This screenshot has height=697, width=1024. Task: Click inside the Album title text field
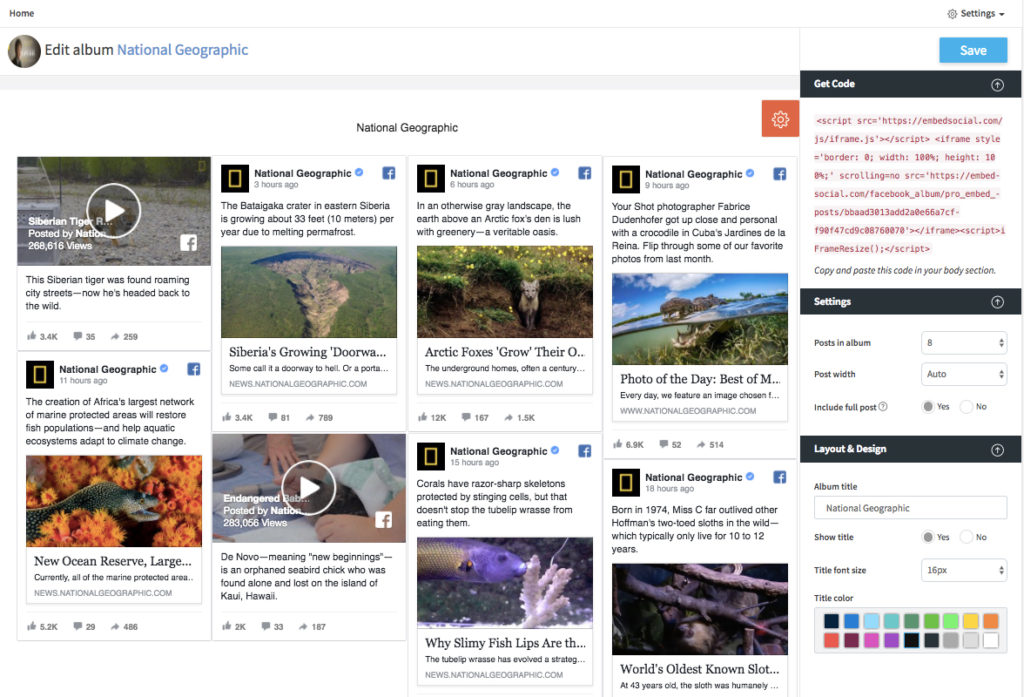point(909,507)
